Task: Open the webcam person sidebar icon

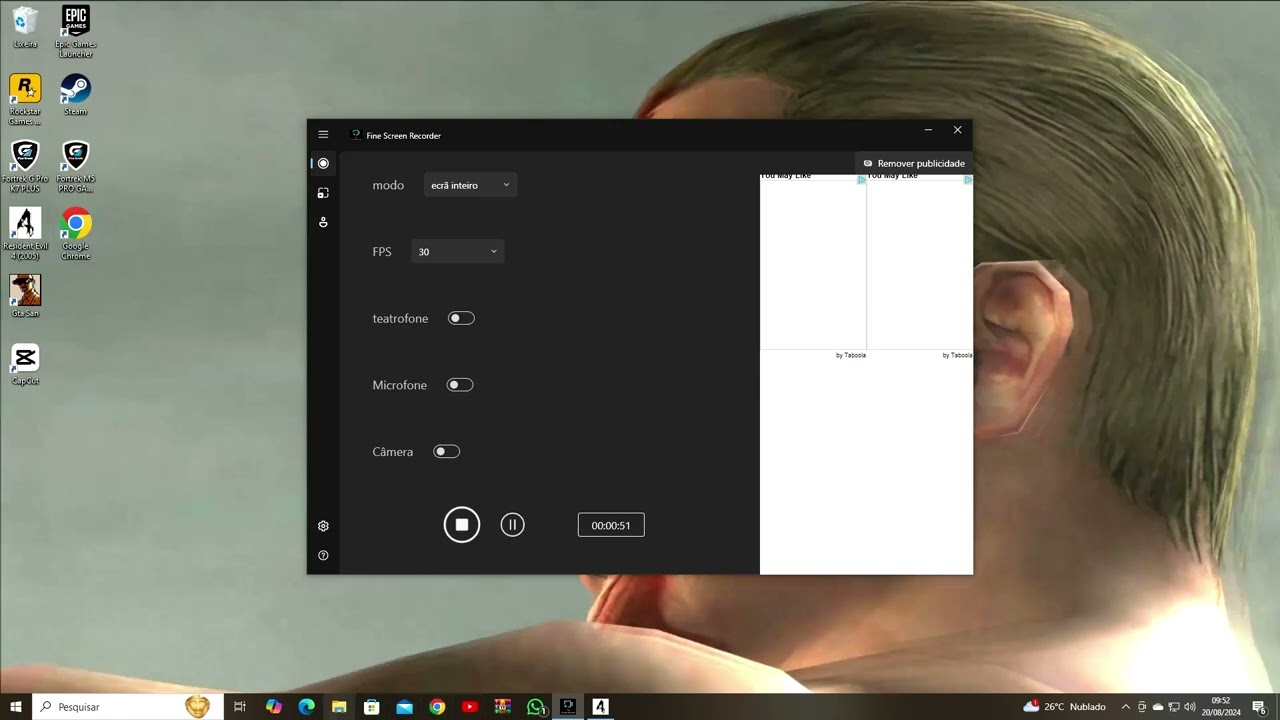Action: (323, 222)
